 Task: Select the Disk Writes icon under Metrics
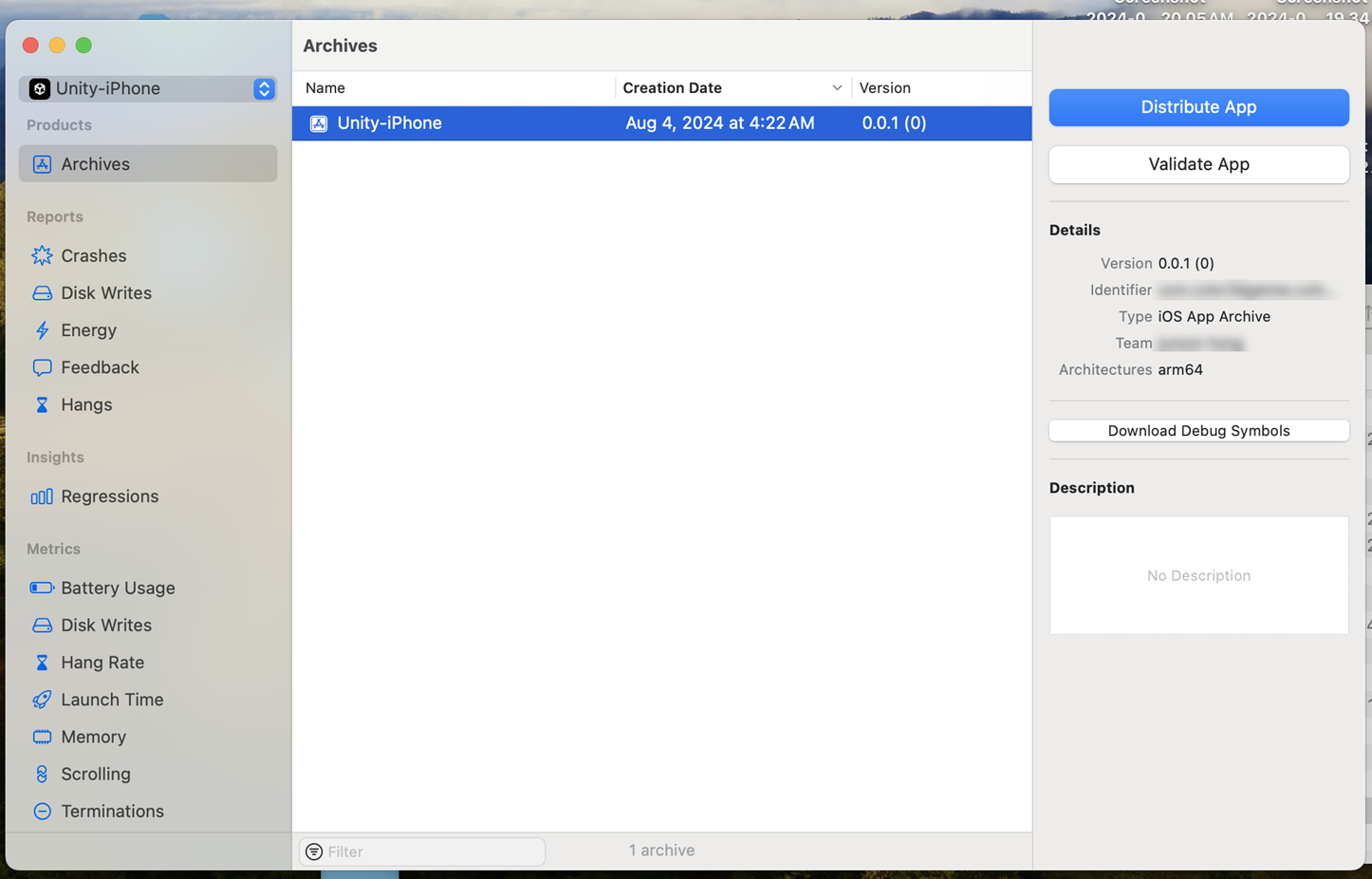coord(42,626)
